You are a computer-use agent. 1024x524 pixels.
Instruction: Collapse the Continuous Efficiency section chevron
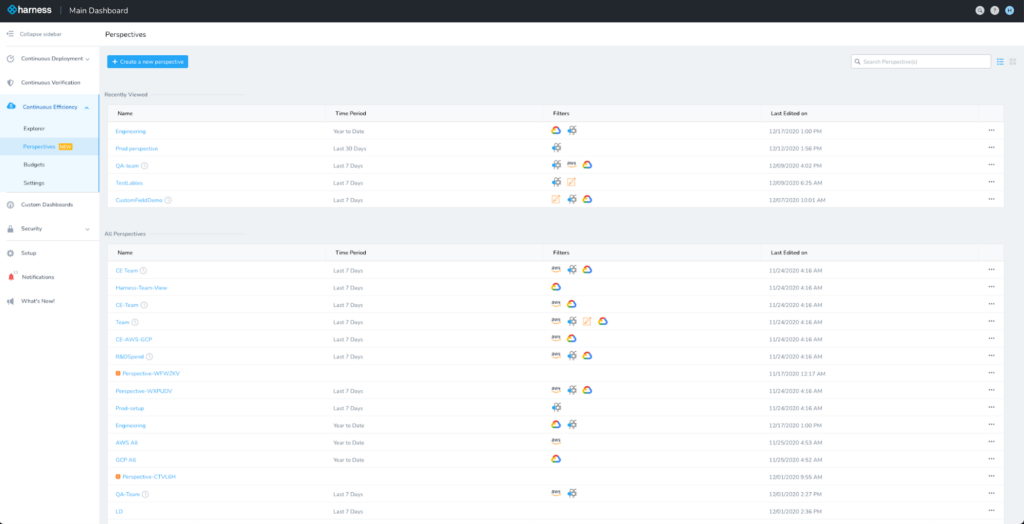pyautogui.click(x=87, y=107)
